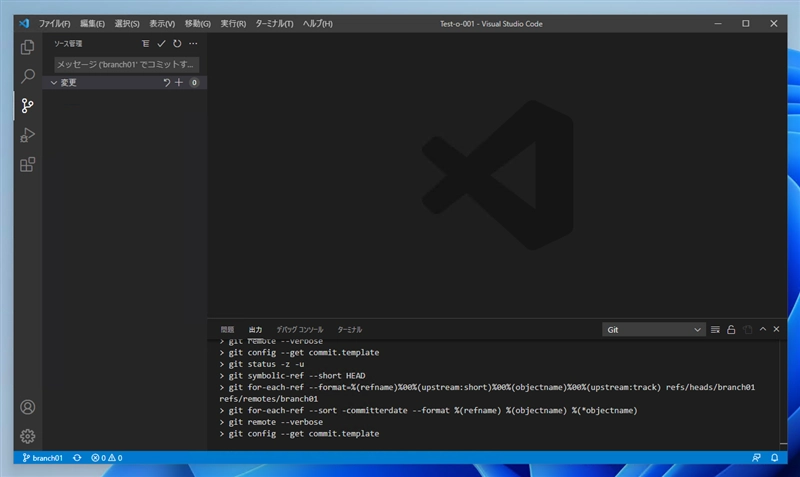Open the ターミナル(T) menu
800x477 pixels.
pyautogui.click(x=274, y=23)
